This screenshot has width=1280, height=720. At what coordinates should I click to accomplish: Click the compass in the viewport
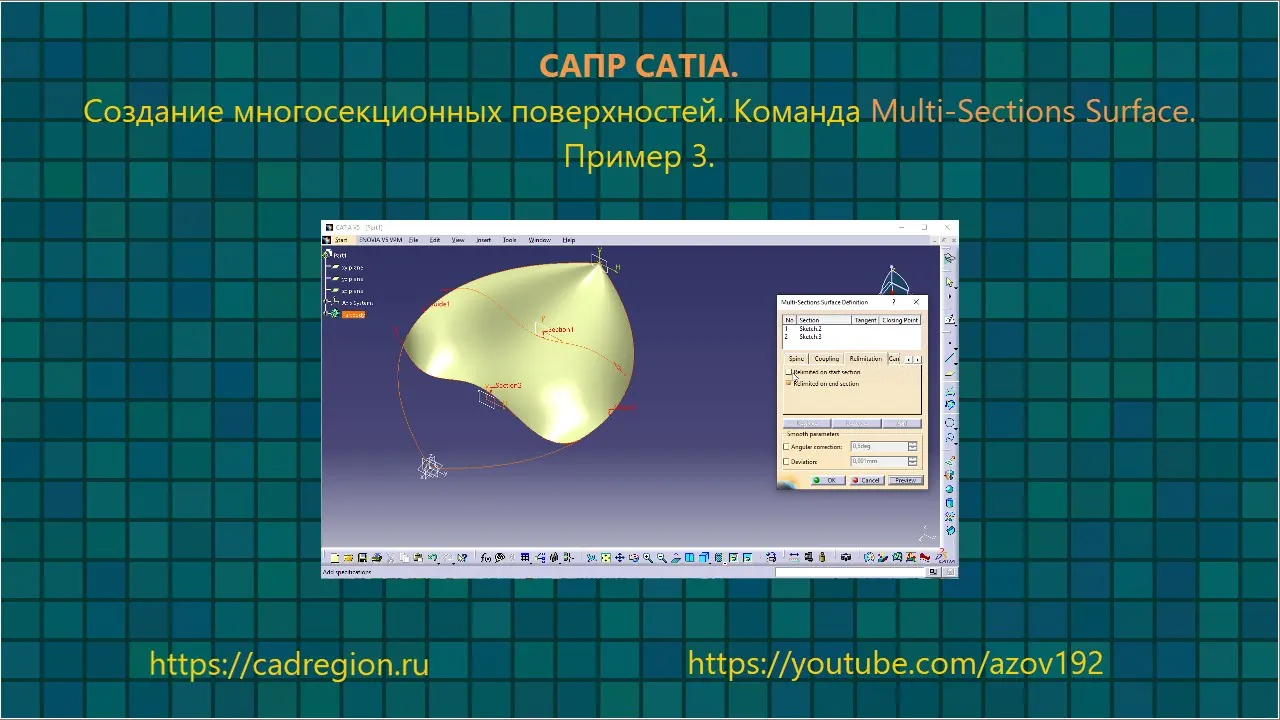pos(896,278)
